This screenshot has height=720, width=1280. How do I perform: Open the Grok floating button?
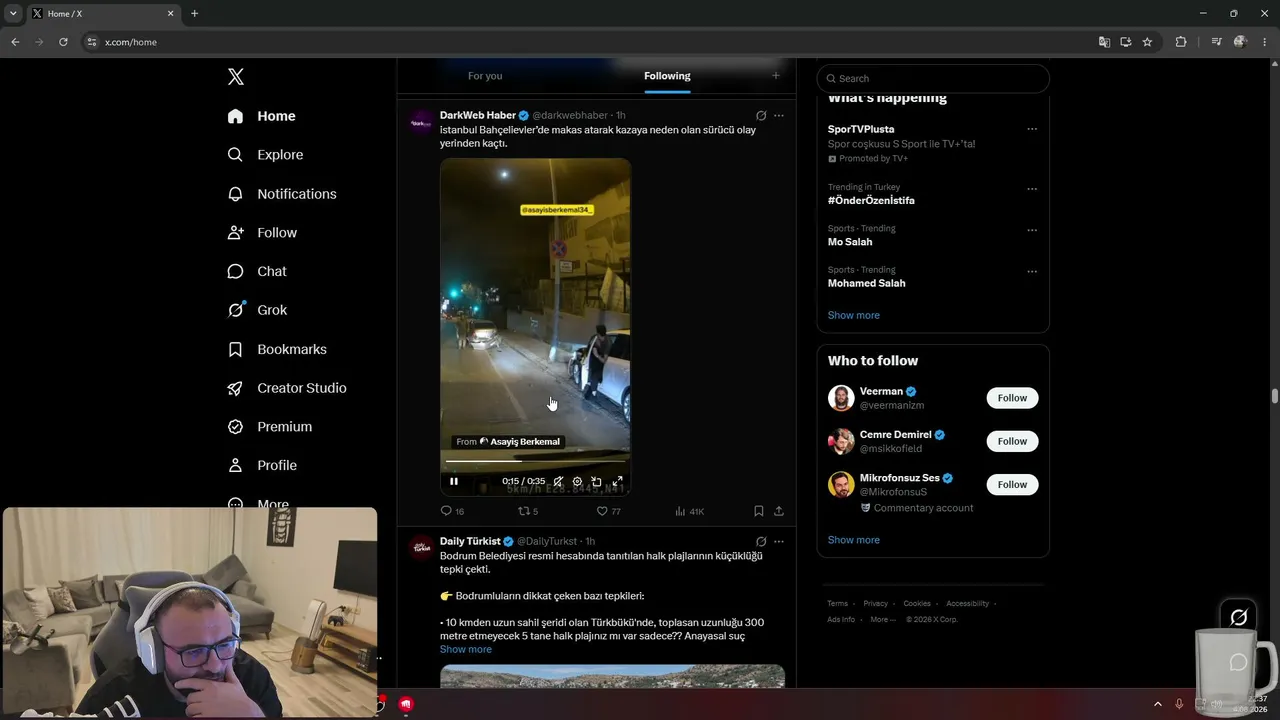point(1238,617)
